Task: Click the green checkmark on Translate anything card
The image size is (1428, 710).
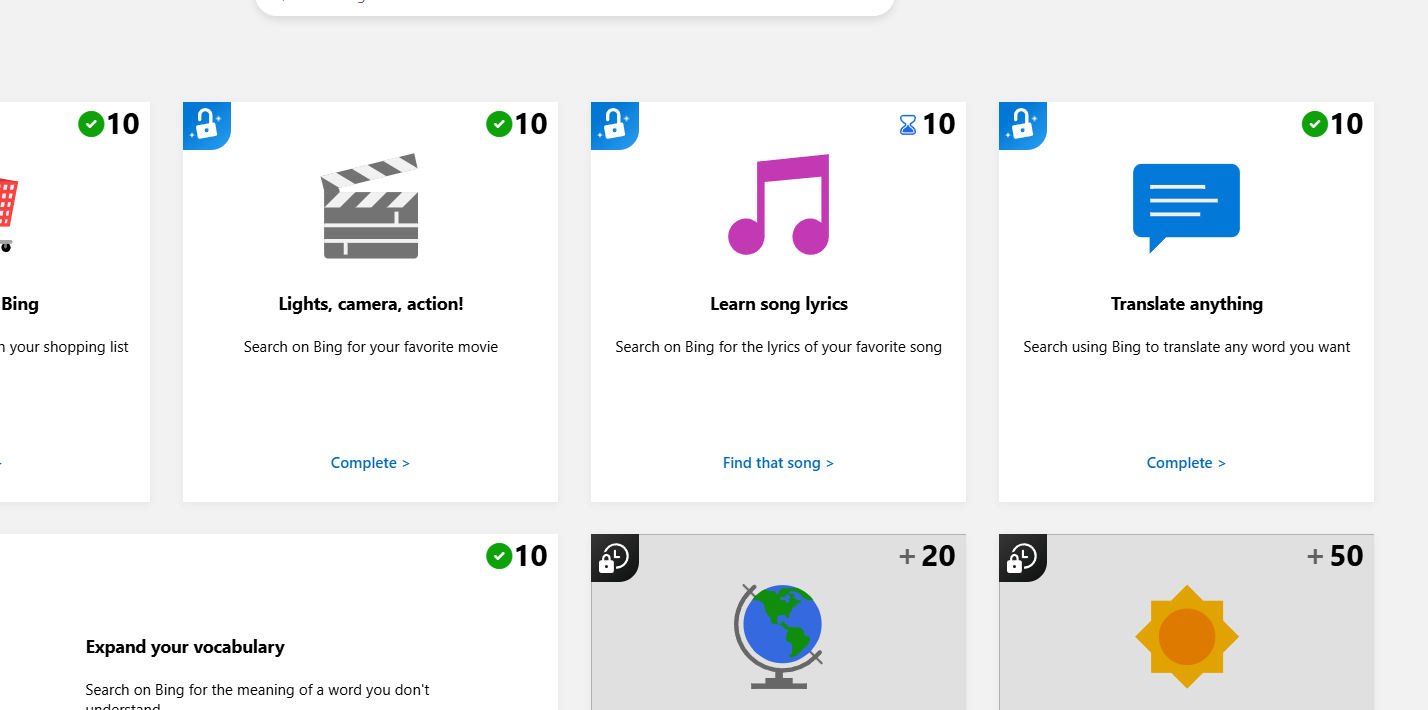Action: click(1314, 124)
